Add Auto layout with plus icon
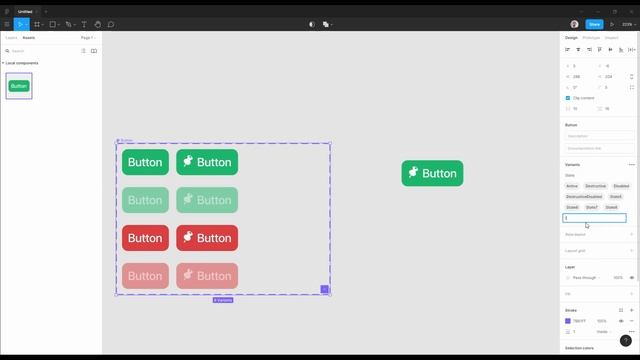The width and height of the screenshot is (640, 360). pyautogui.click(x=631, y=234)
